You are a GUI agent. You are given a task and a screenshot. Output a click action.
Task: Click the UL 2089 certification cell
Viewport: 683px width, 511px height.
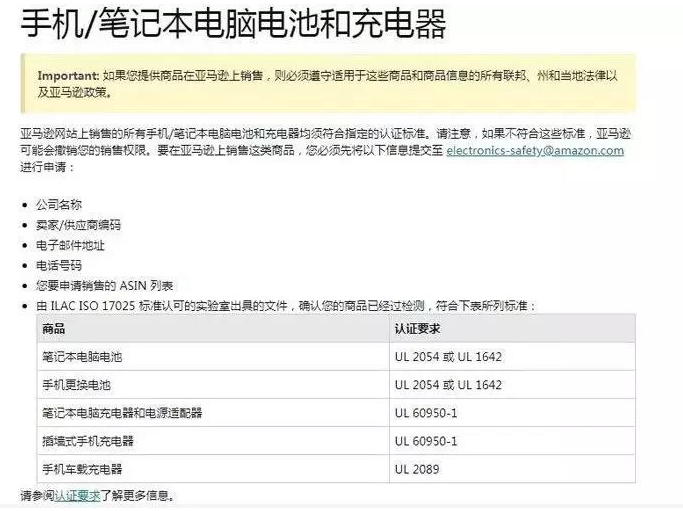pyautogui.click(x=417, y=468)
